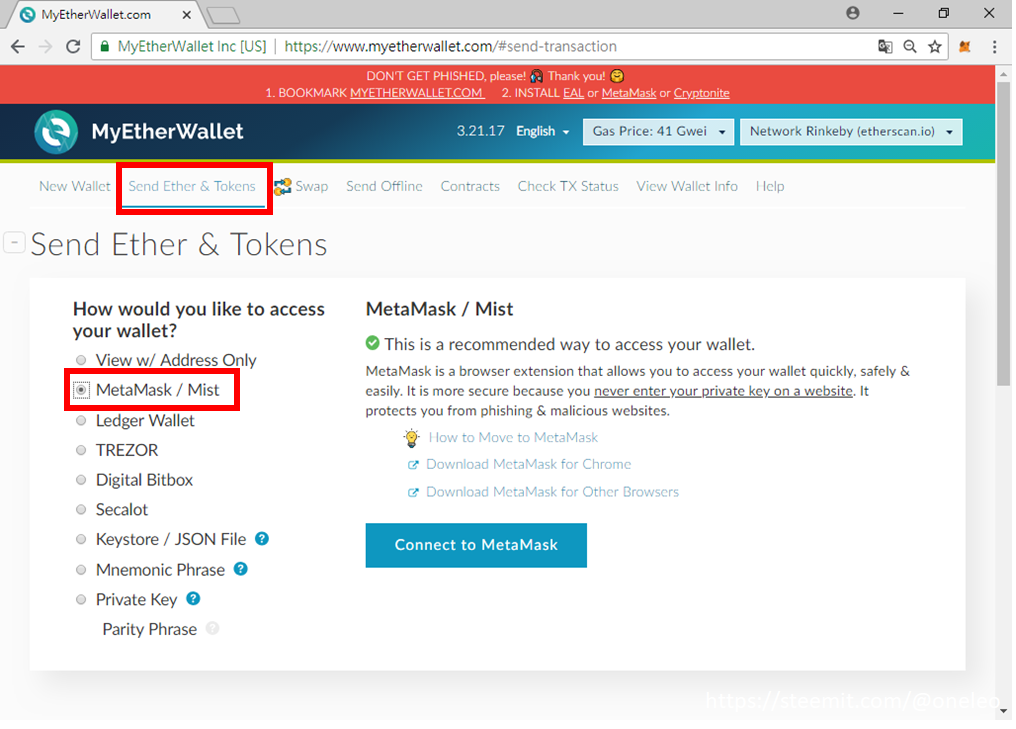
Task: Open the View Wallet Info tab
Action: [x=687, y=187]
